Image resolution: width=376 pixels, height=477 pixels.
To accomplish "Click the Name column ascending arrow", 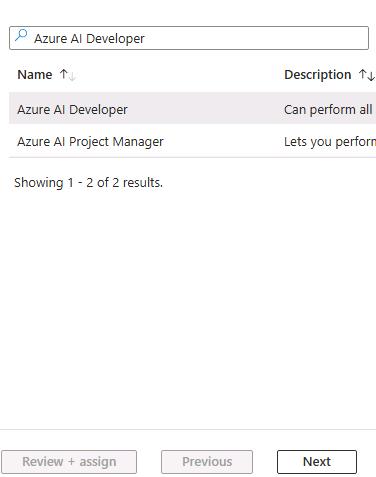I will [x=63, y=74].
